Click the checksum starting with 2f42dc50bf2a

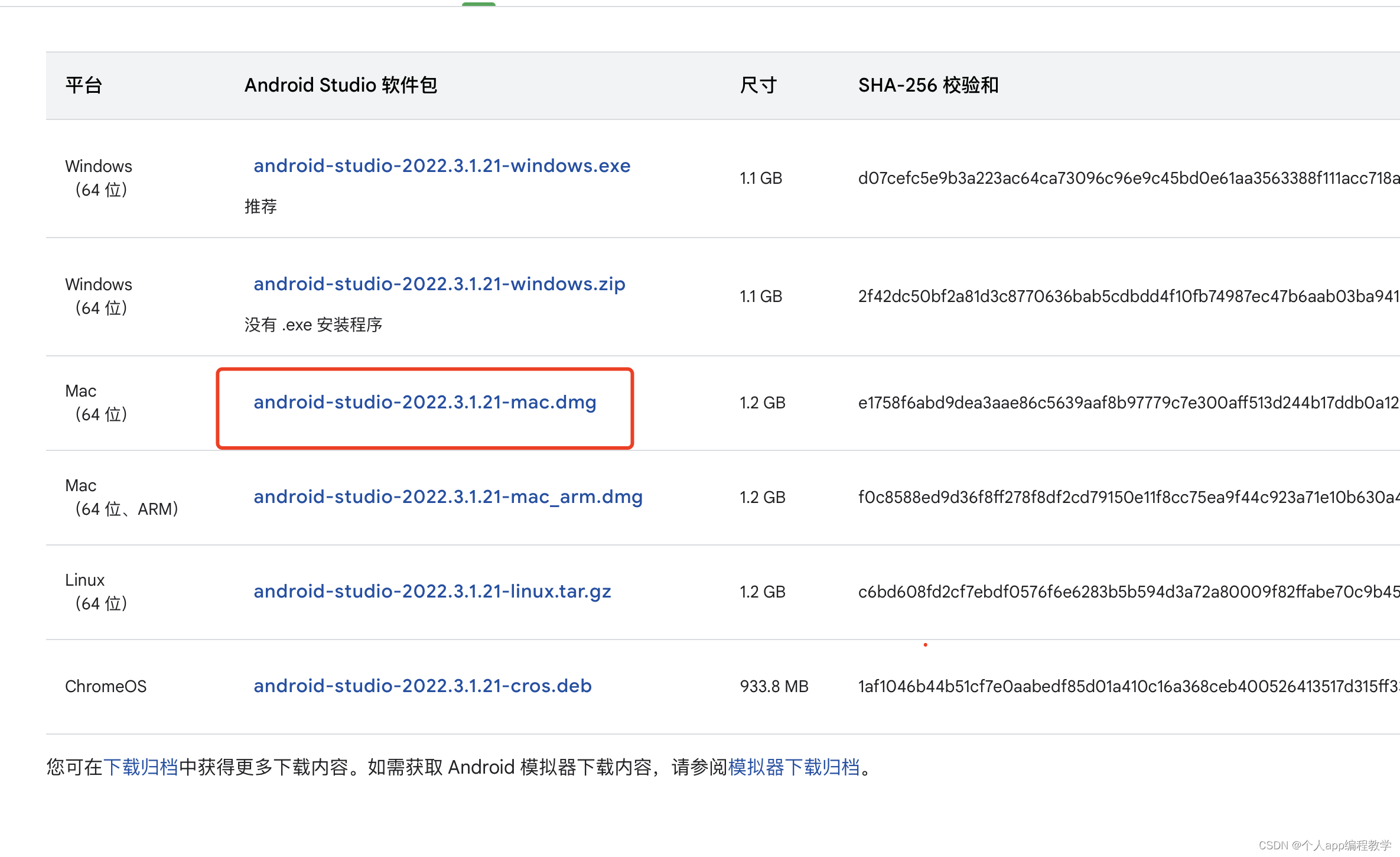coord(1129,296)
